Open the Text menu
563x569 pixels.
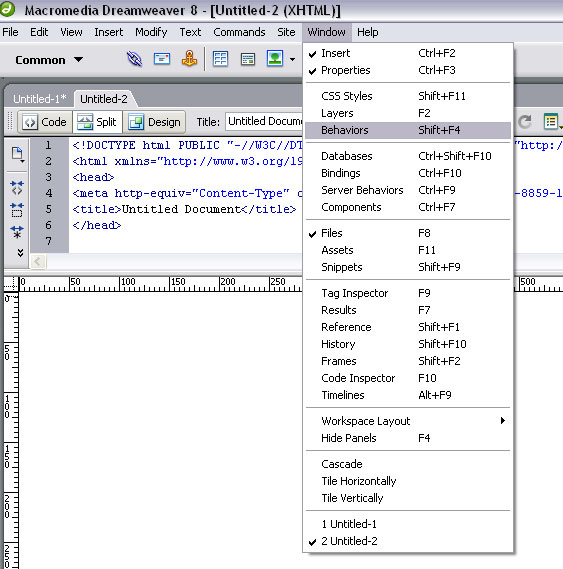190,32
